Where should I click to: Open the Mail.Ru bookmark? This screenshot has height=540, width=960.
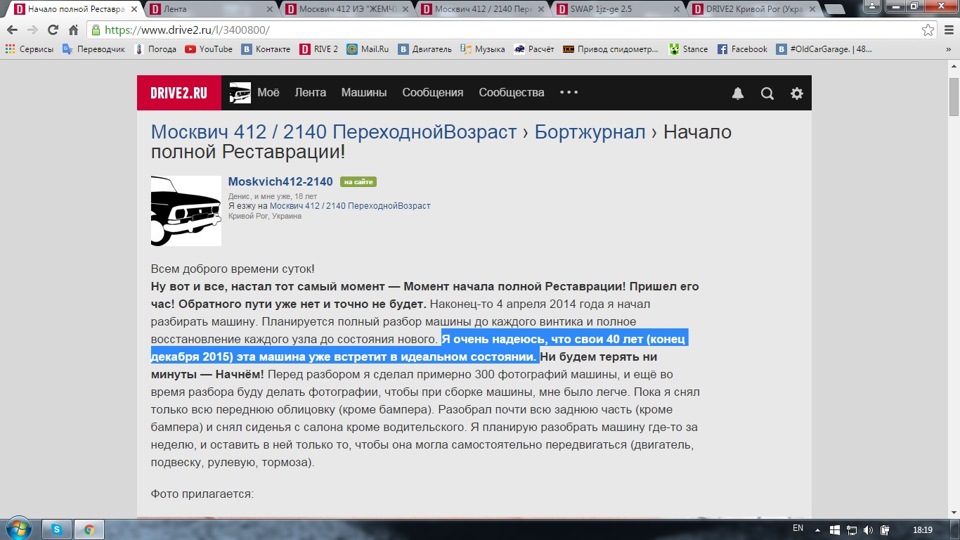point(367,49)
